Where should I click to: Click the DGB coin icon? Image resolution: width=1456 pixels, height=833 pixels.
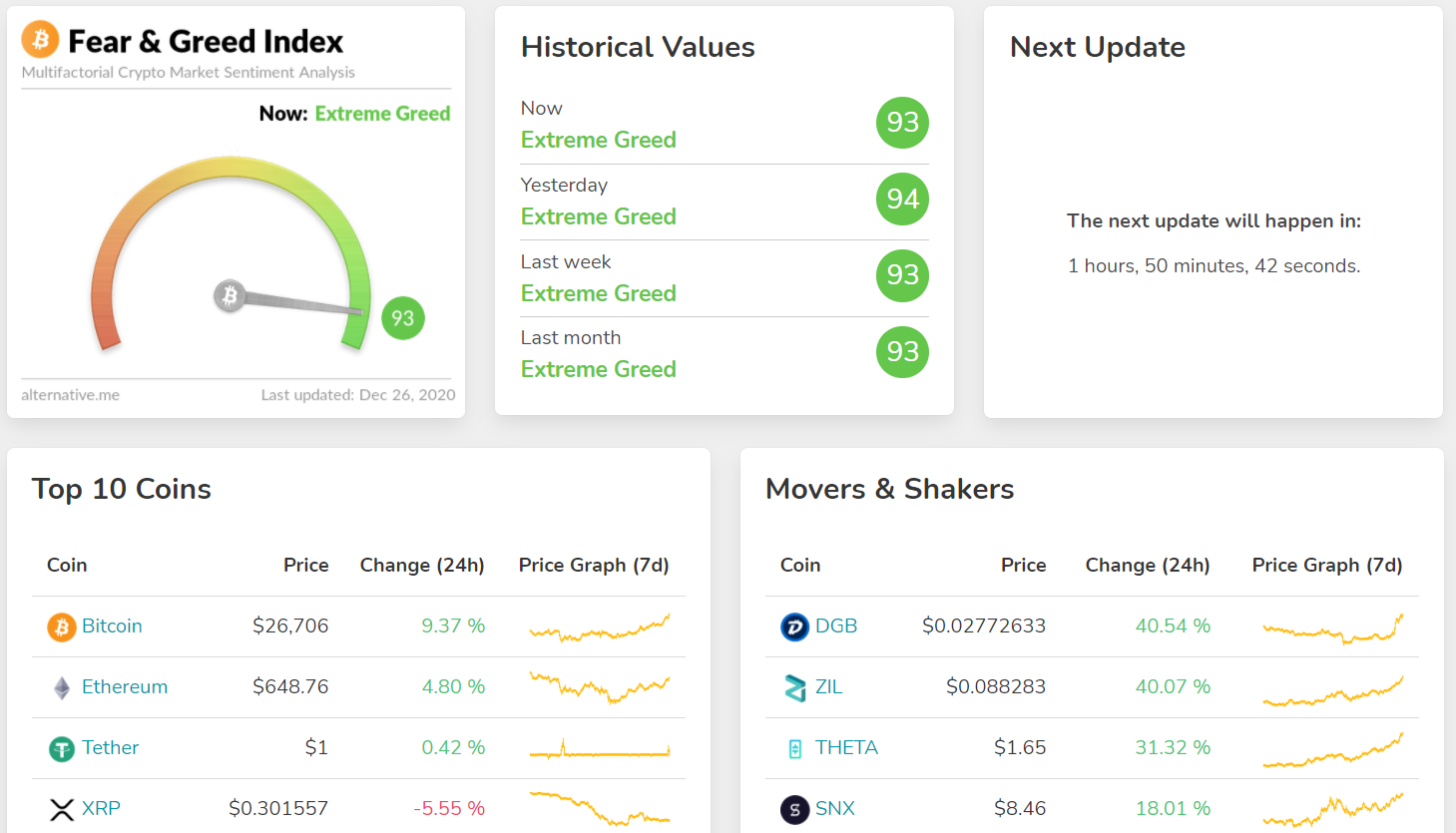[794, 626]
